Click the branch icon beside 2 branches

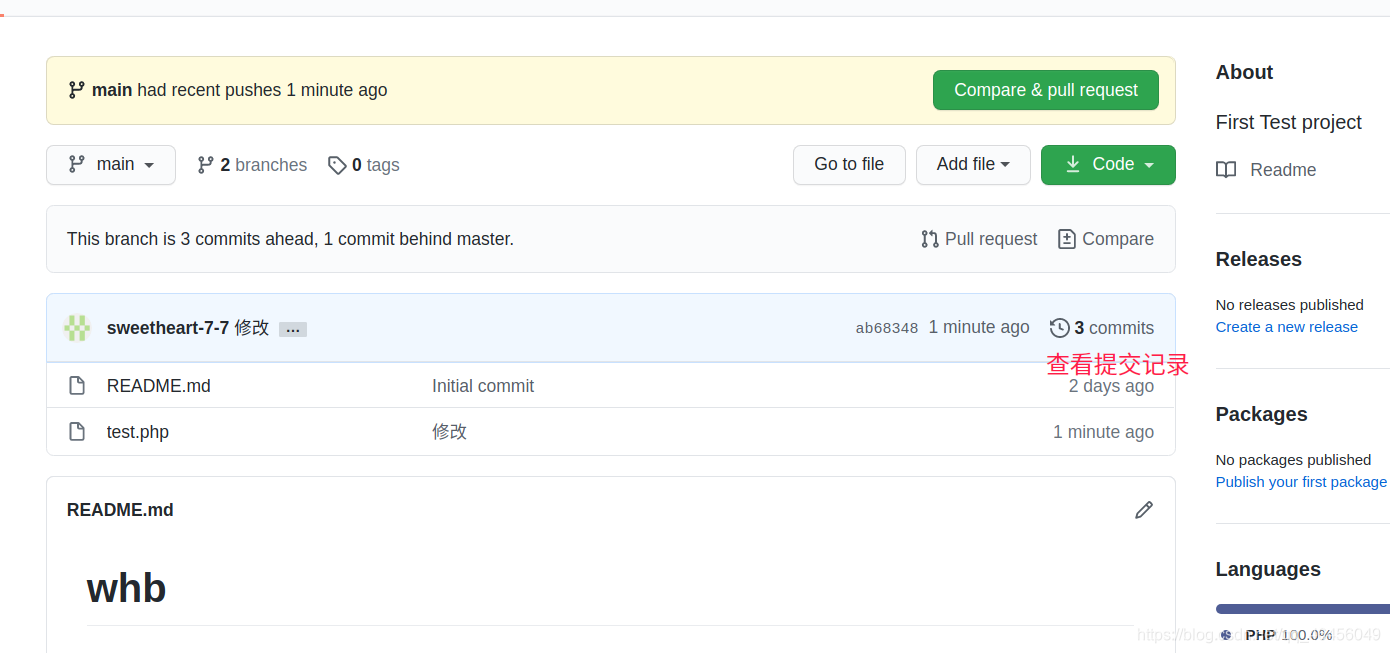point(205,165)
